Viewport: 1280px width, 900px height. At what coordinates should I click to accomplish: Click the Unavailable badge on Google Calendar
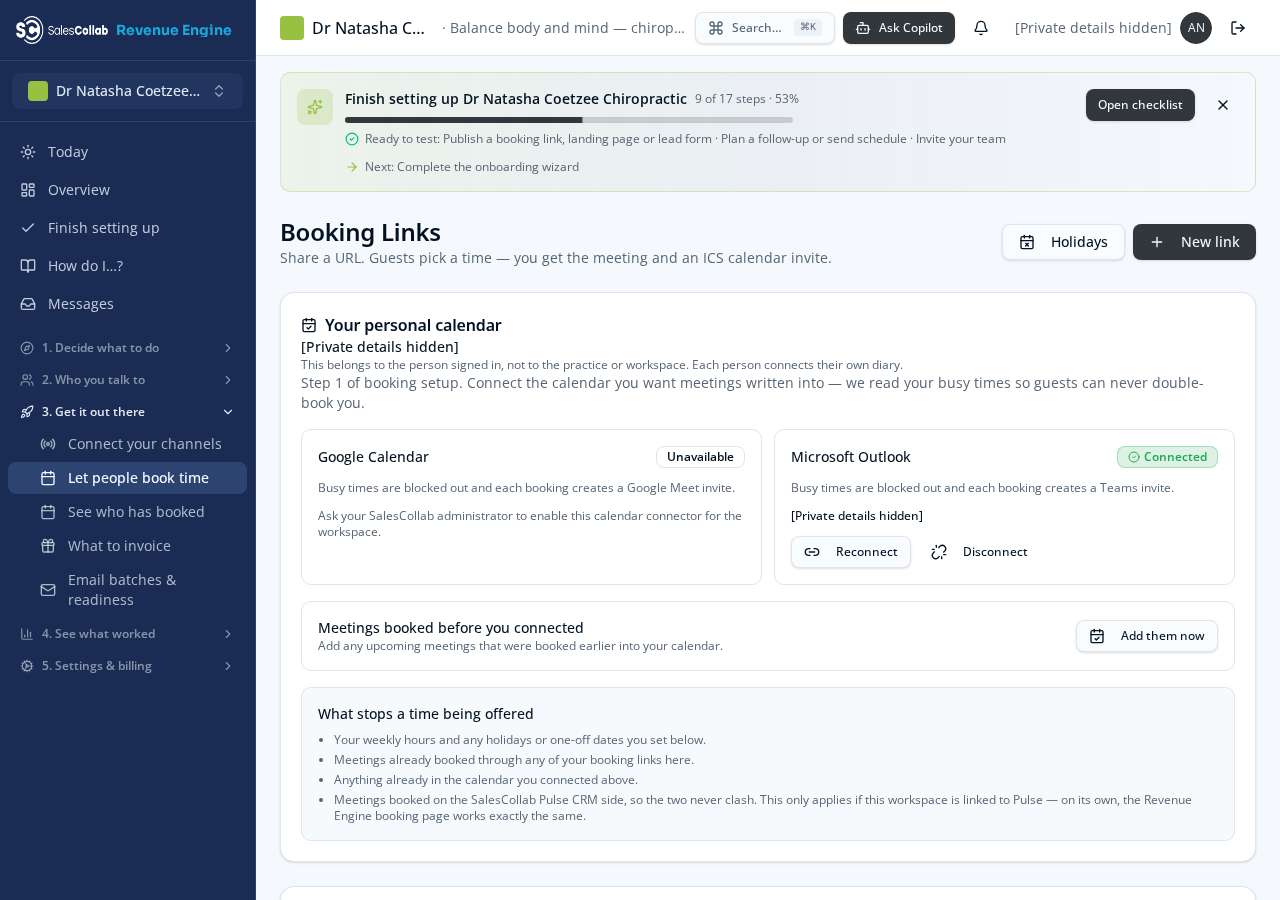point(700,457)
